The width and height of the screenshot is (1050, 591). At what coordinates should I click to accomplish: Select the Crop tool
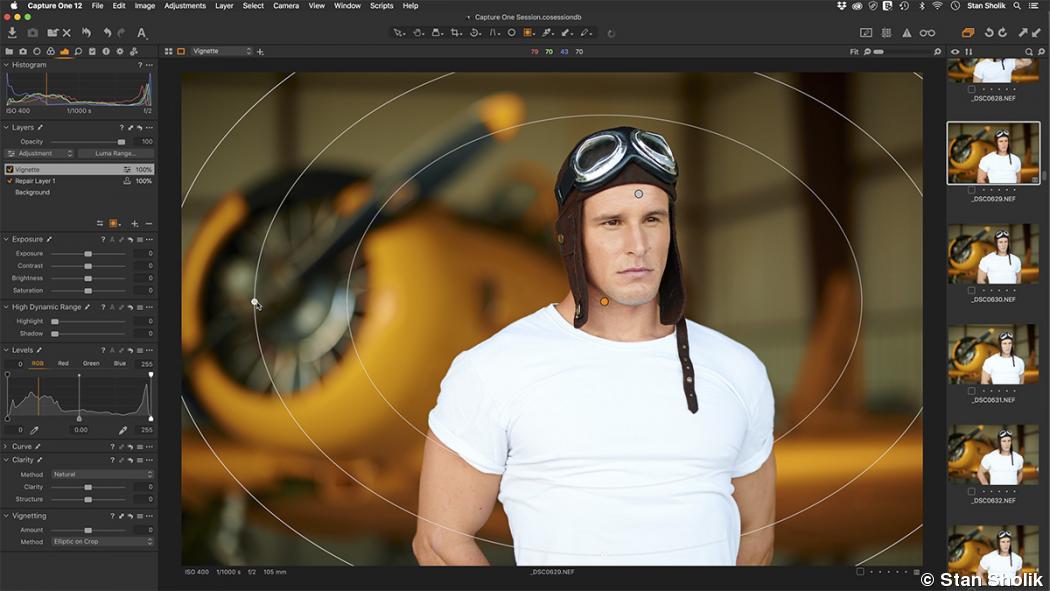point(456,32)
